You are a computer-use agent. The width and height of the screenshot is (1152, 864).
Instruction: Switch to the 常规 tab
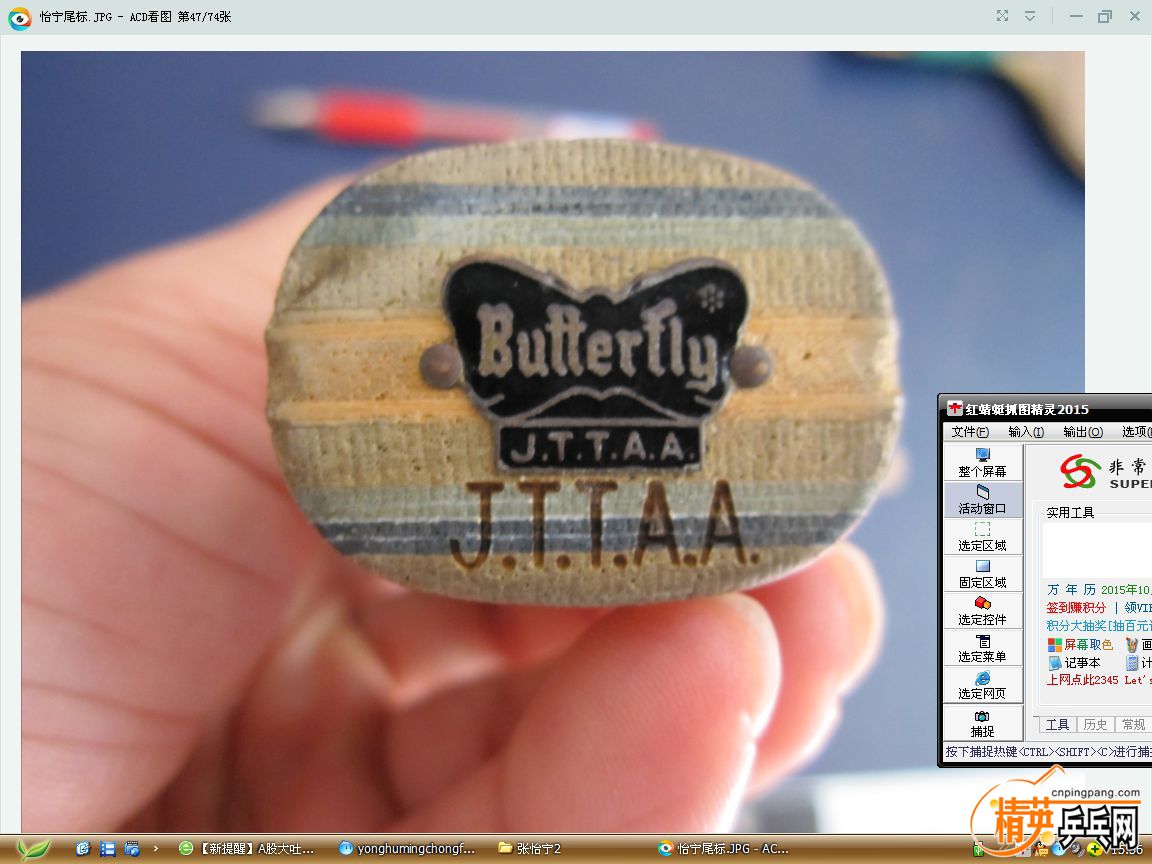[1134, 724]
